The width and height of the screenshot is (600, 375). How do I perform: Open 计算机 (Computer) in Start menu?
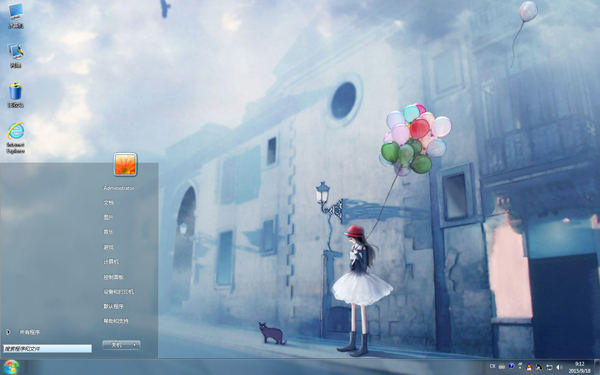pyautogui.click(x=111, y=262)
